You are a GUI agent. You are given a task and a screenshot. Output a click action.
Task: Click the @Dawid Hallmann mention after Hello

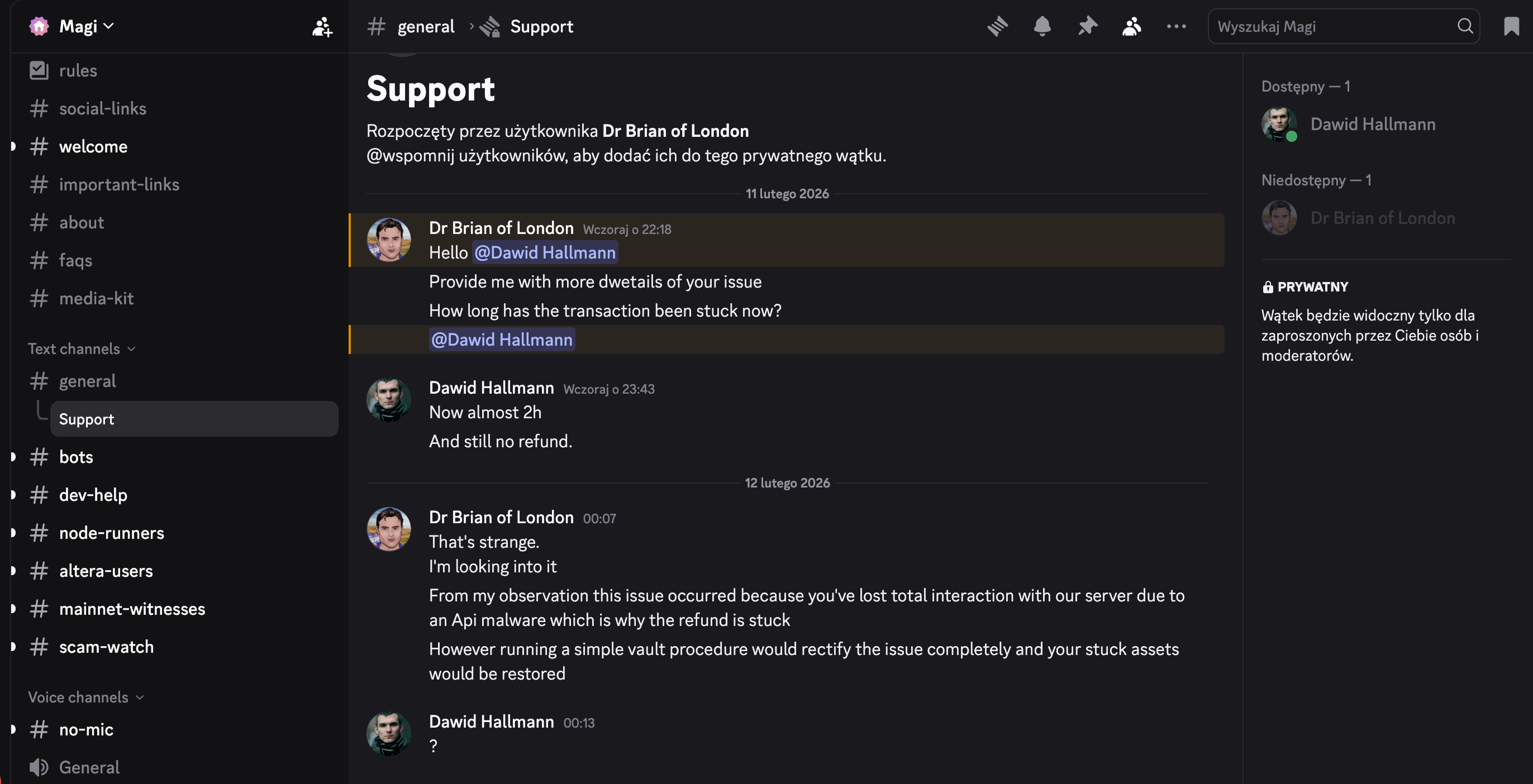coord(545,252)
